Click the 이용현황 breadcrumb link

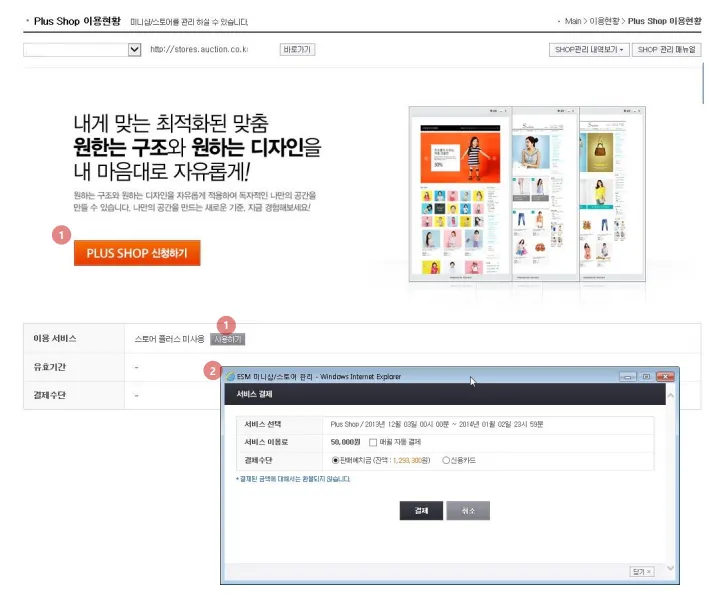pyautogui.click(x=604, y=21)
